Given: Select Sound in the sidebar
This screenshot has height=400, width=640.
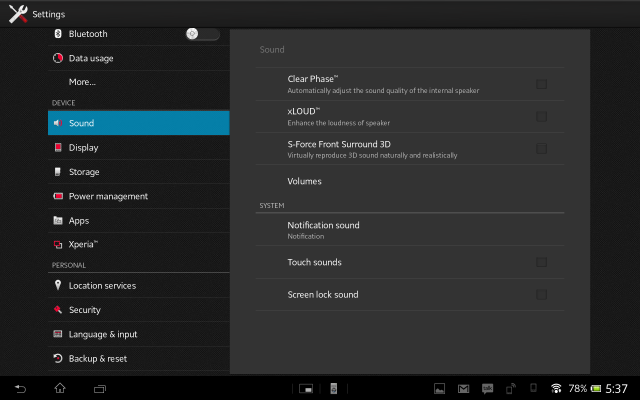Looking at the screenshot, I should pos(138,123).
